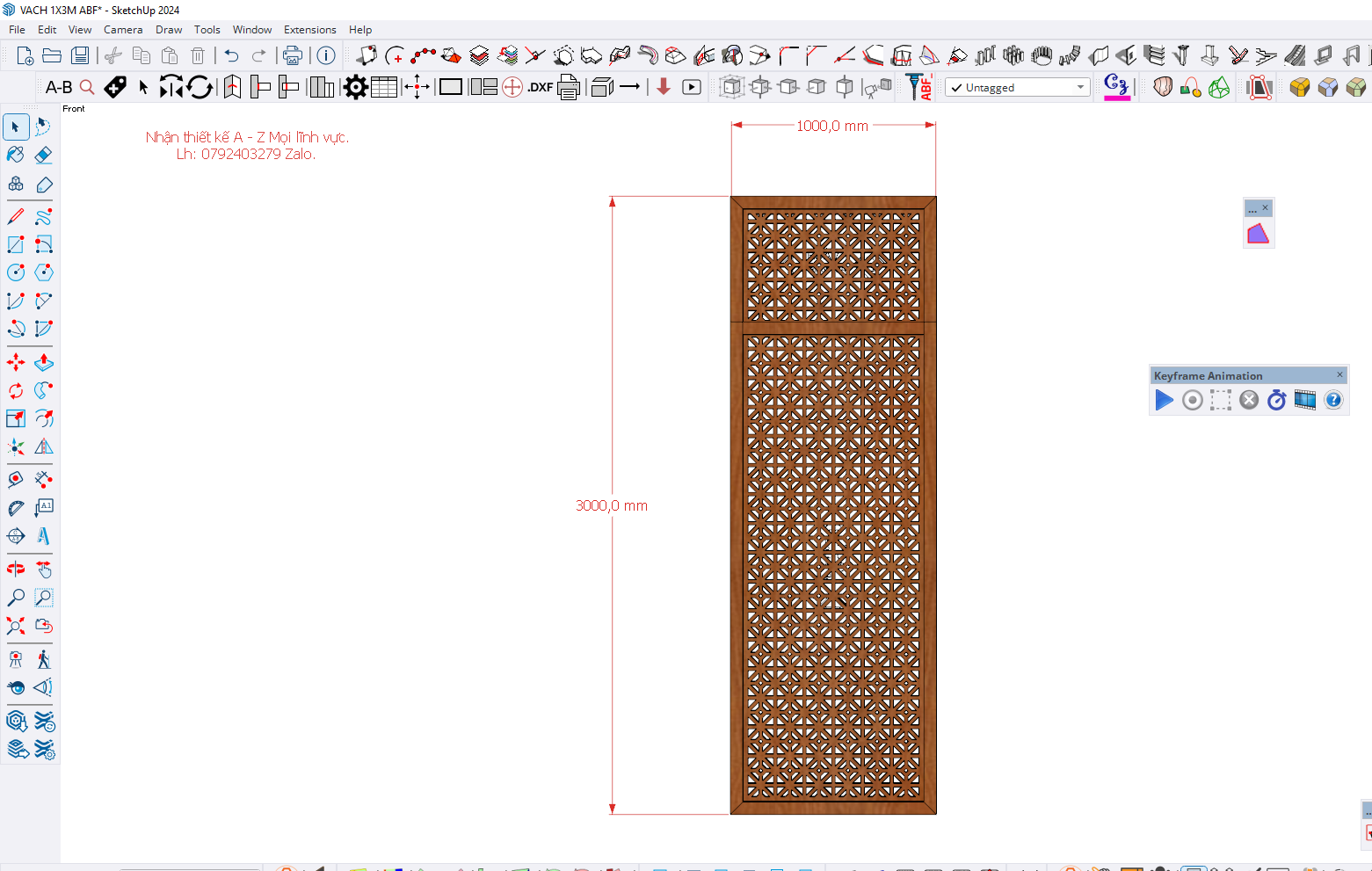The height and width of the screenshot is (871, 1372).
Task: Activate the Push/Pull tool
Action: tap(43, 362)
